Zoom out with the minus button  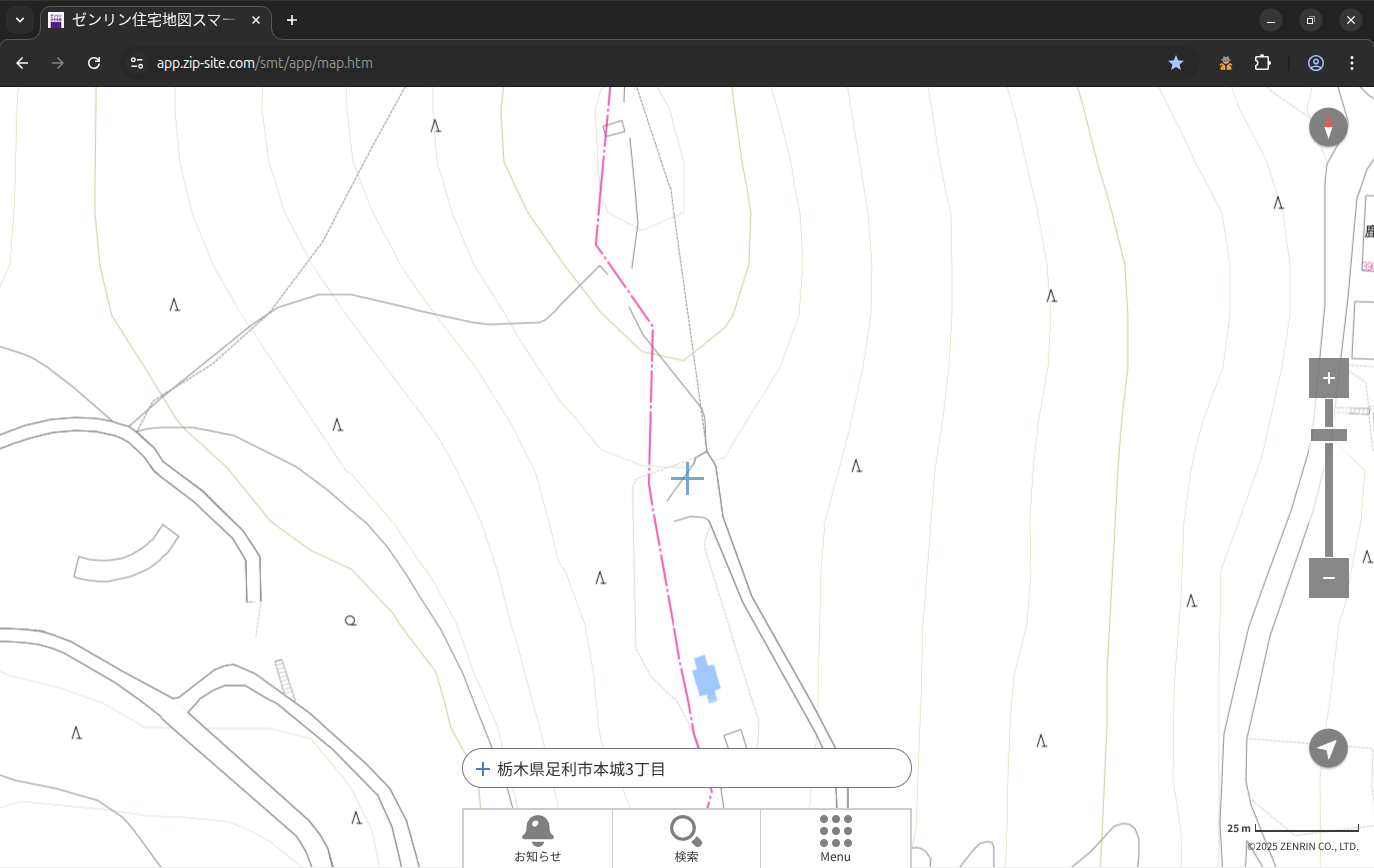click(1328, 578)
